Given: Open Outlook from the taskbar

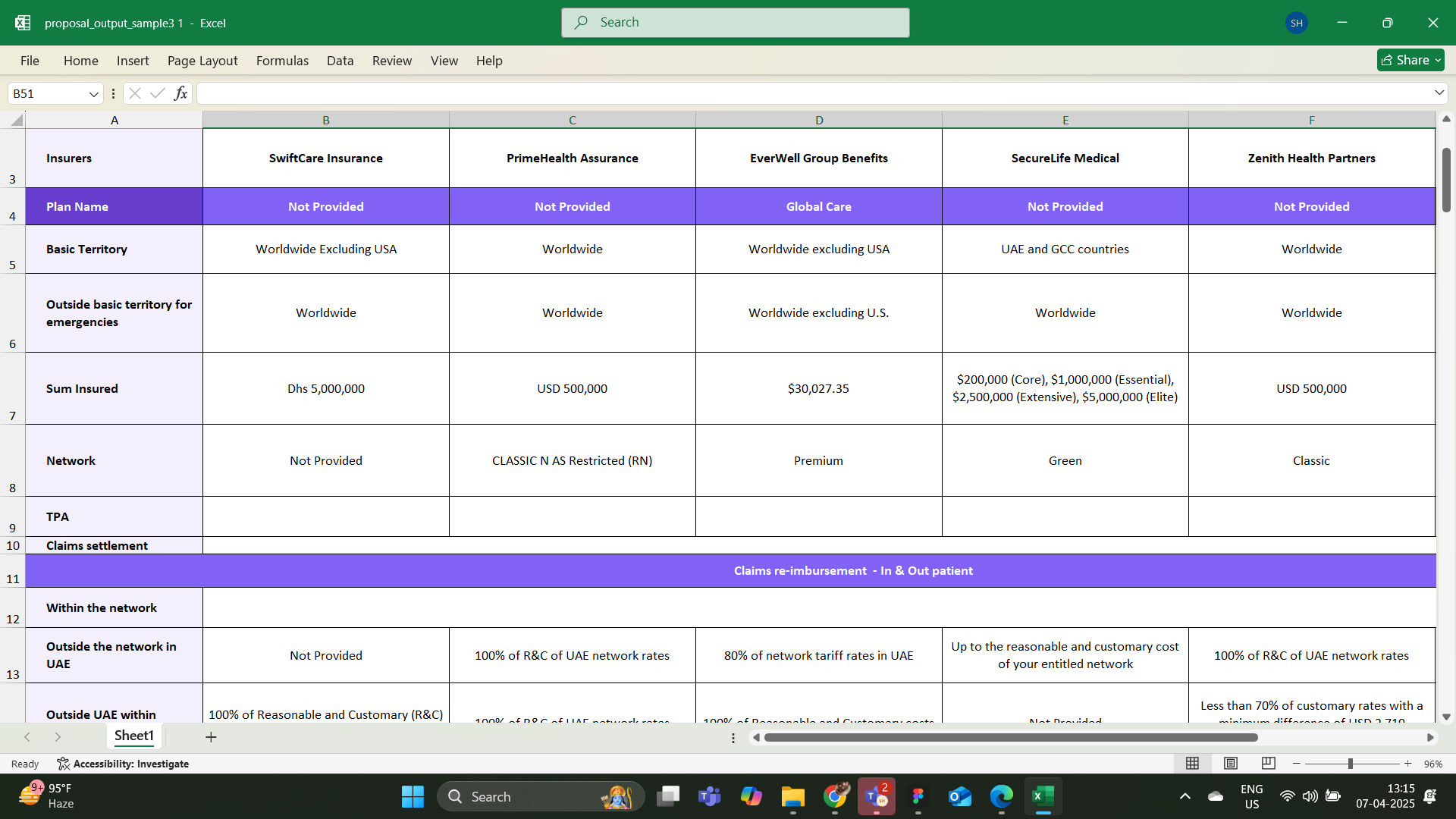Looking at the screenshot, I should point(959,796).
